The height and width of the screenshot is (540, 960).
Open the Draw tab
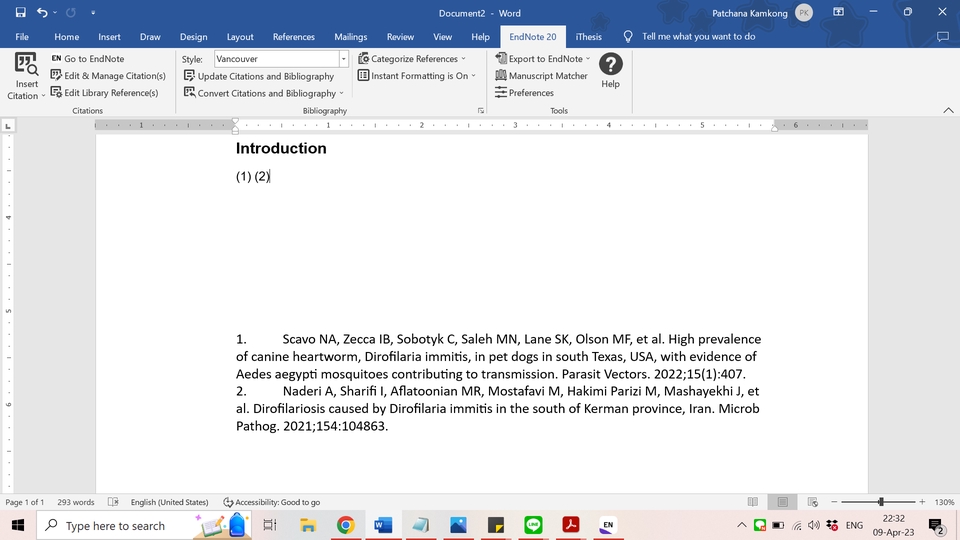(x=150, y=37)
